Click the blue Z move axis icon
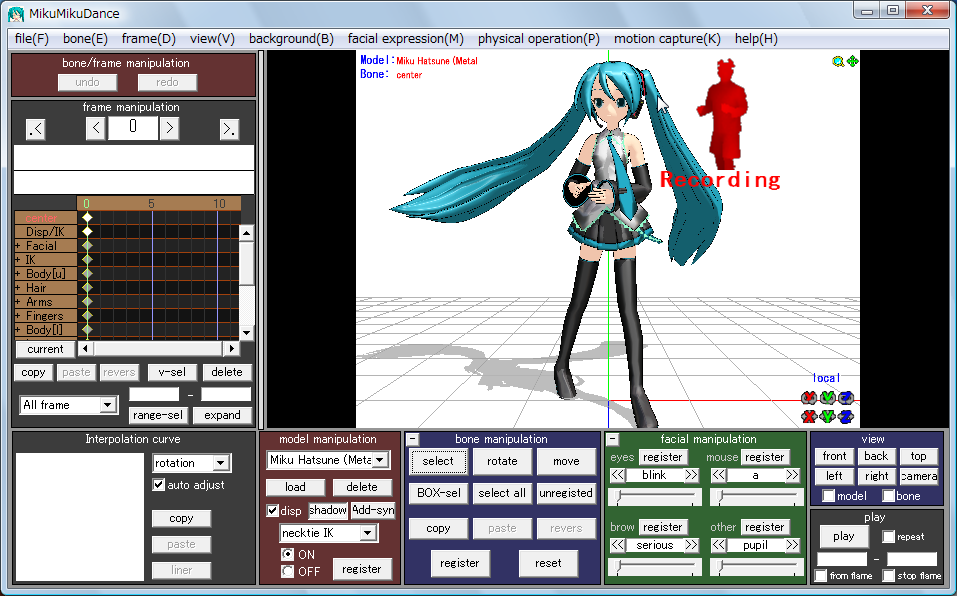Screen dimensions: 957x596 [846, 417]
